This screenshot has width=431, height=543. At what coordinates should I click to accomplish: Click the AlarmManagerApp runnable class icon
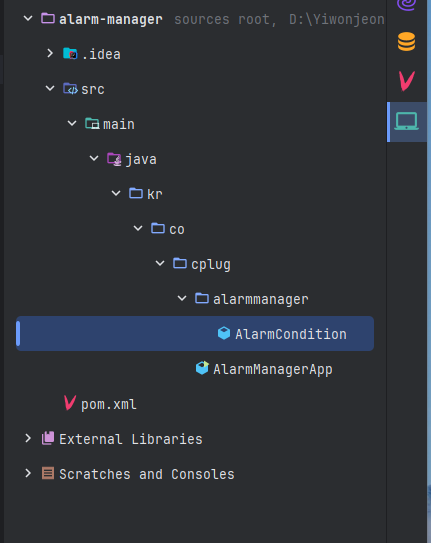202,368
